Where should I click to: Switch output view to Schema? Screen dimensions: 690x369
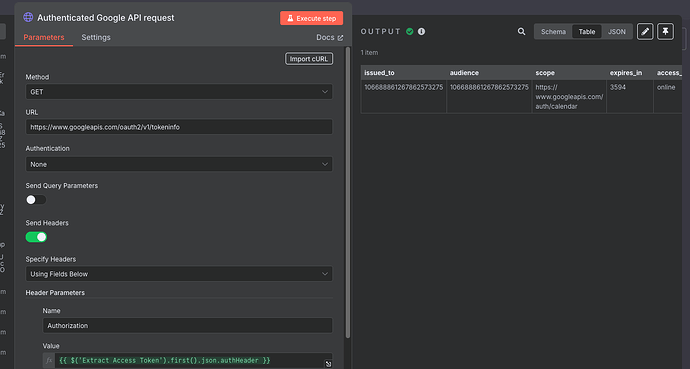[553, 32]
